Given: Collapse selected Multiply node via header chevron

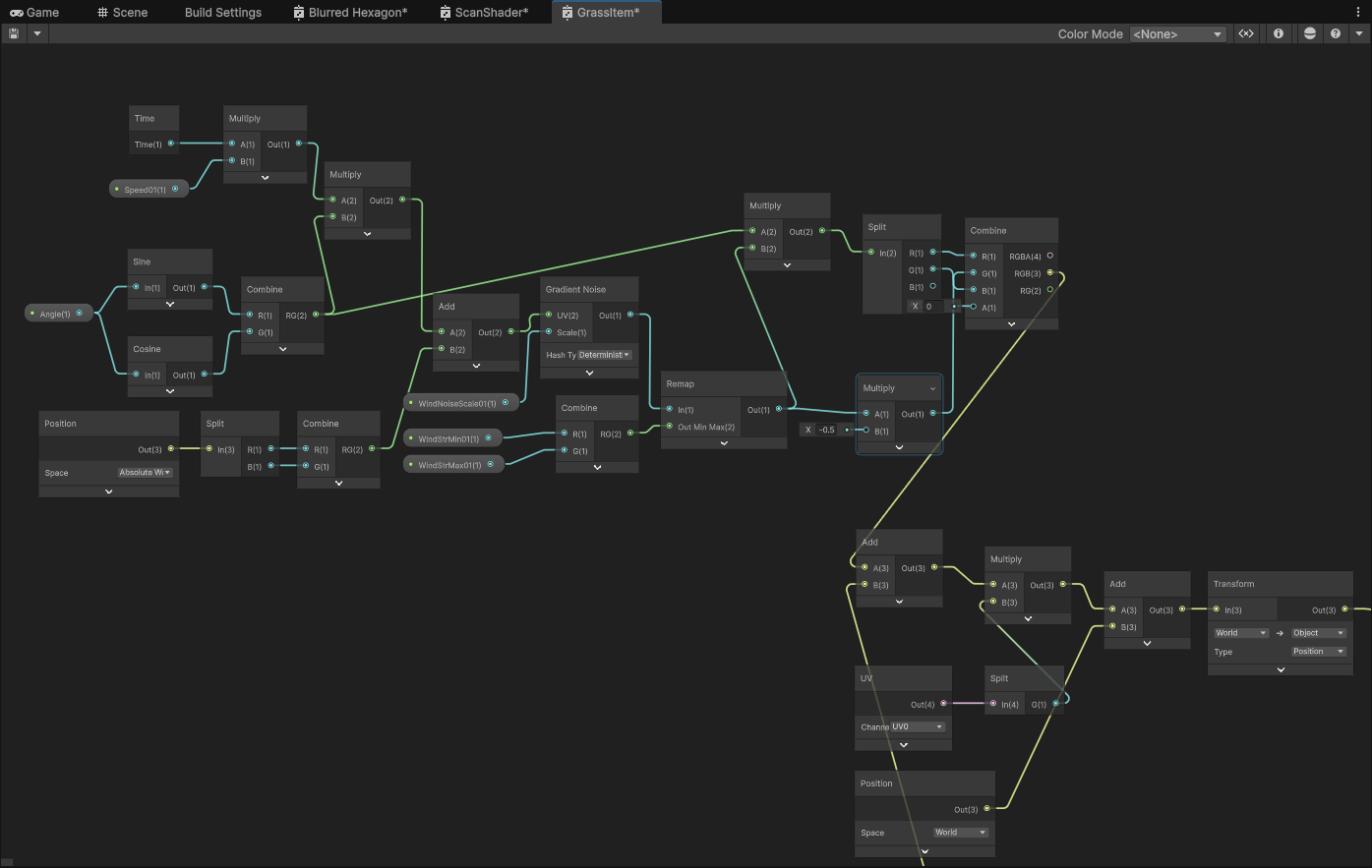Looking at the screenshot, I should (x=932, y=388).
